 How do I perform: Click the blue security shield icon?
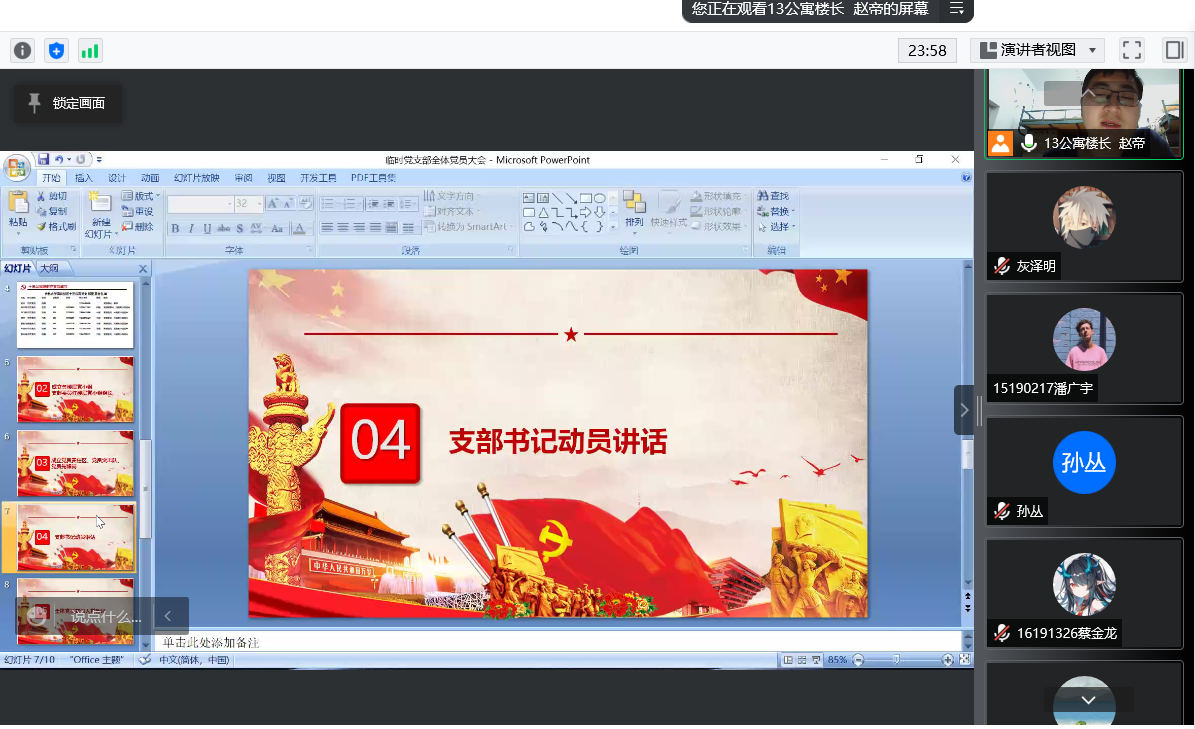pos(57,50)
